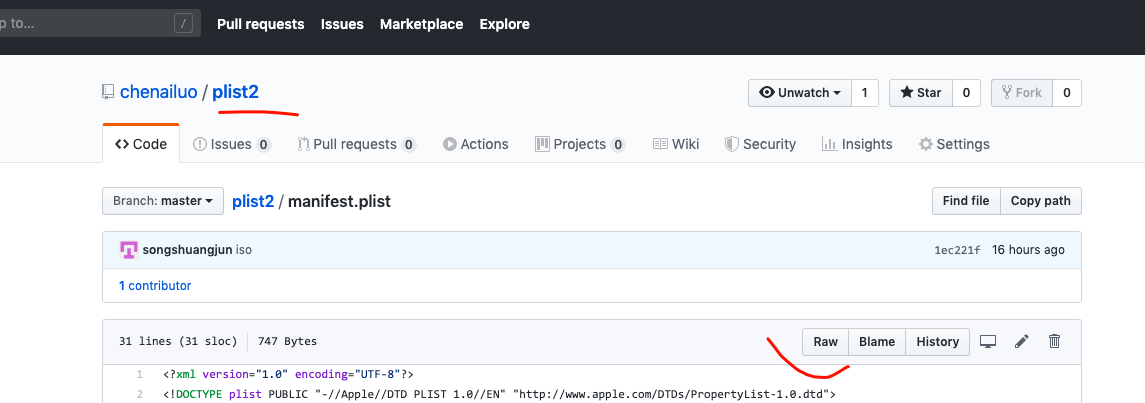Open the Pull requests repository tab
This screenshot has width=1145, height=403.
pyautogui.click(x=356, y=144)
